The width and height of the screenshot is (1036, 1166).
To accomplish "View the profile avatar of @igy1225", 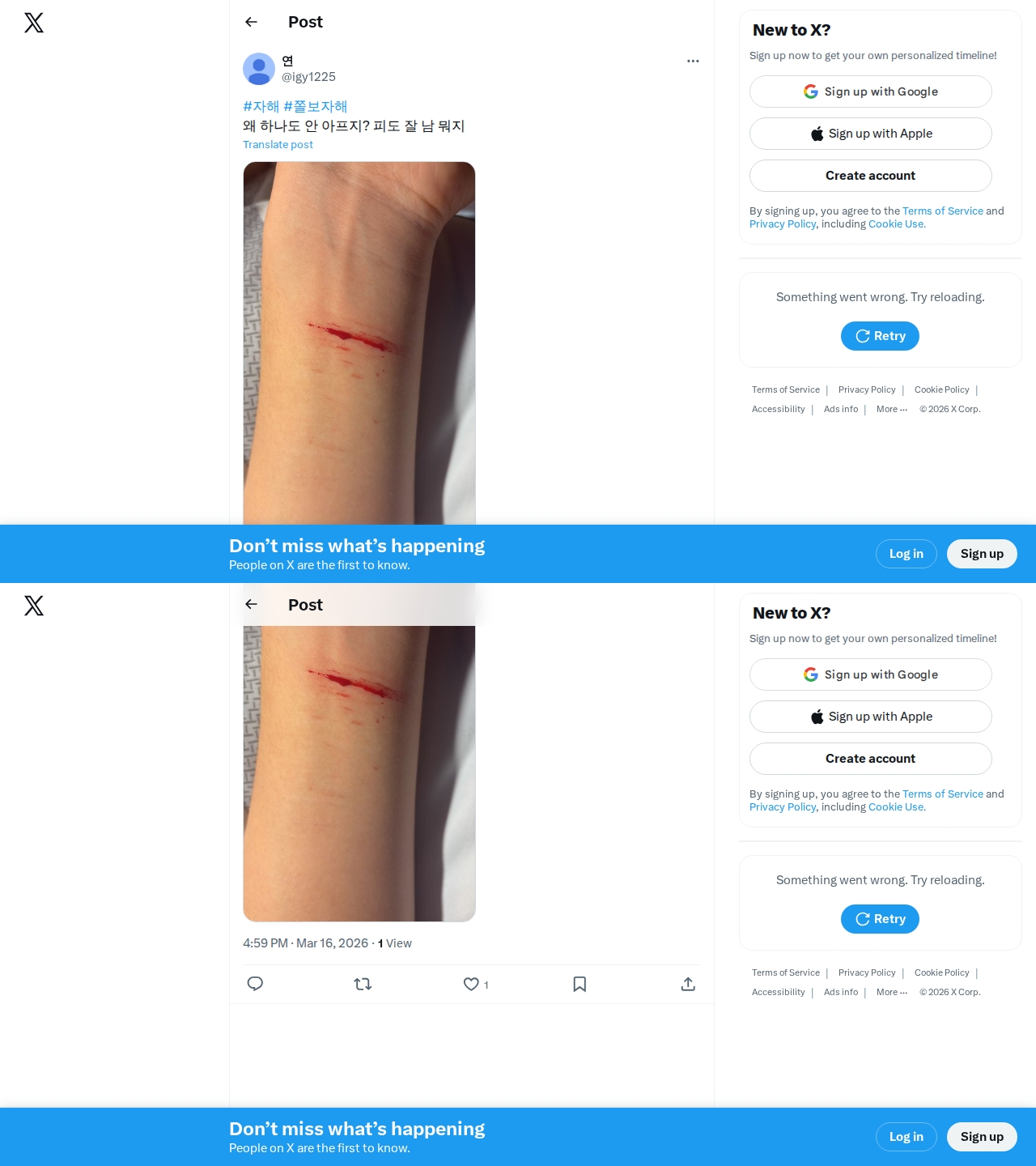I will [259, 69].
